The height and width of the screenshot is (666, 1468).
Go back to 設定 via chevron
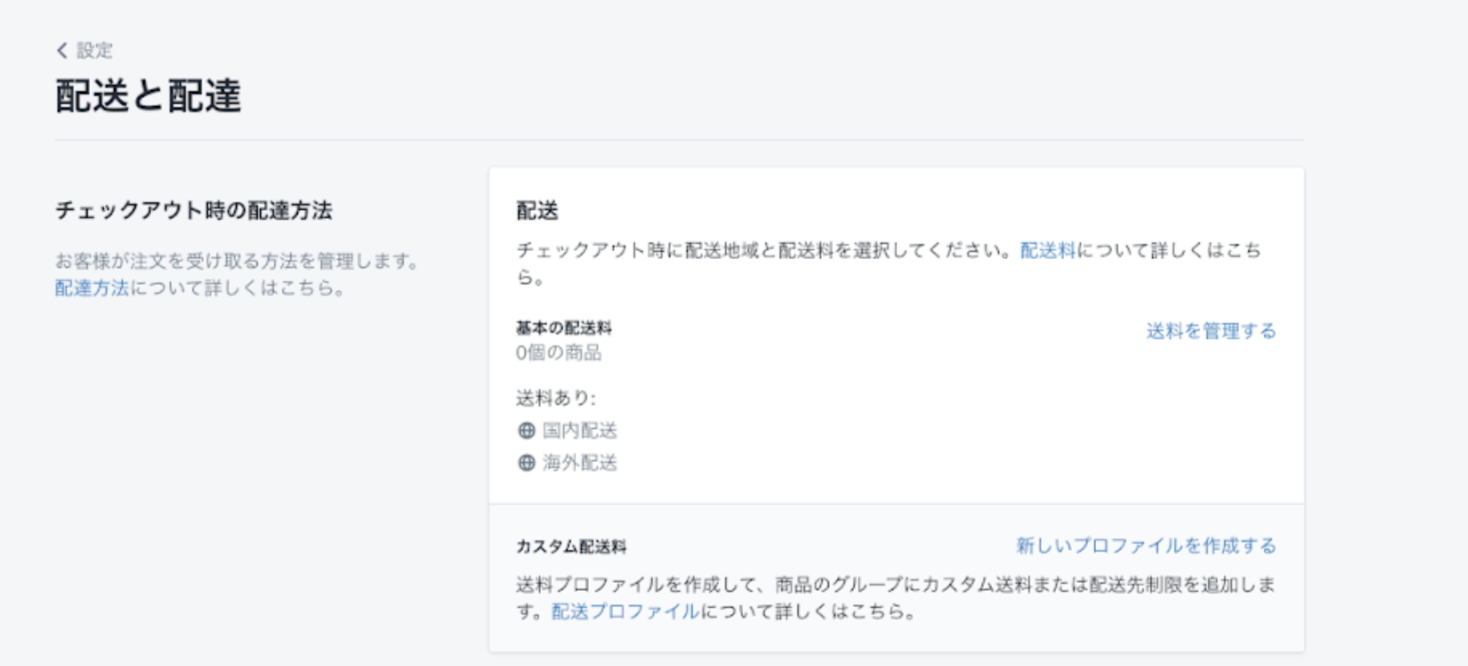[62, 50]
